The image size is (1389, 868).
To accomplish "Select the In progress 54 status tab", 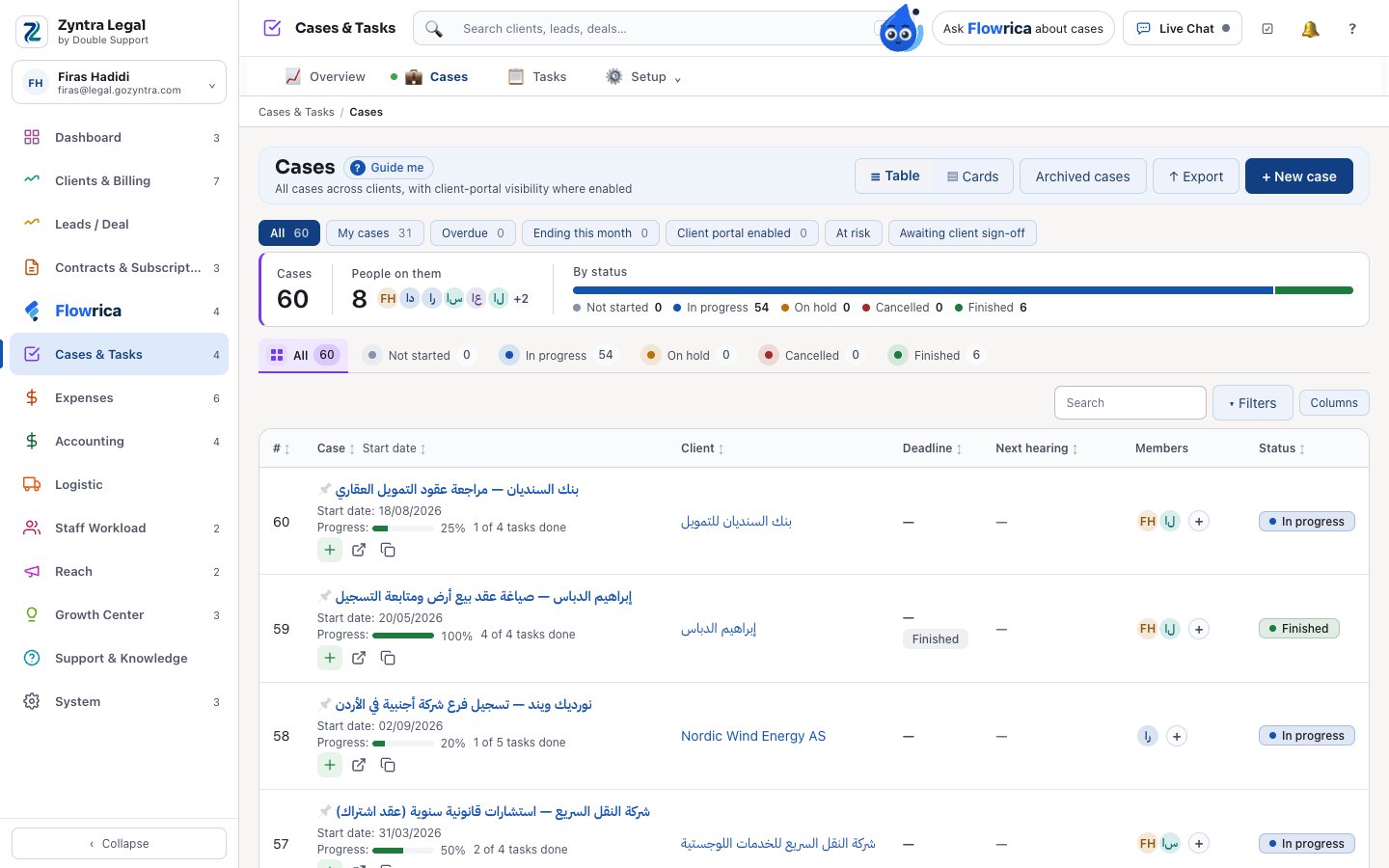I will tap(557, 355).
